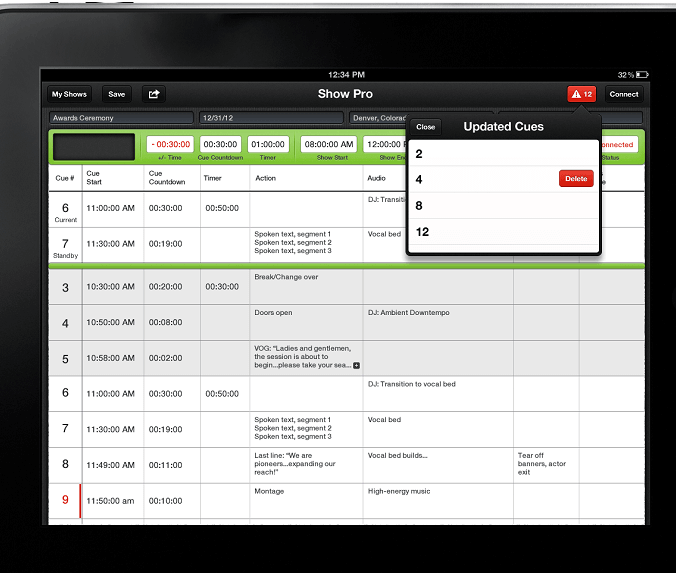Screen dimensions: 676x573
Task: Delete updated cue 4
Action: coord(576,178)
